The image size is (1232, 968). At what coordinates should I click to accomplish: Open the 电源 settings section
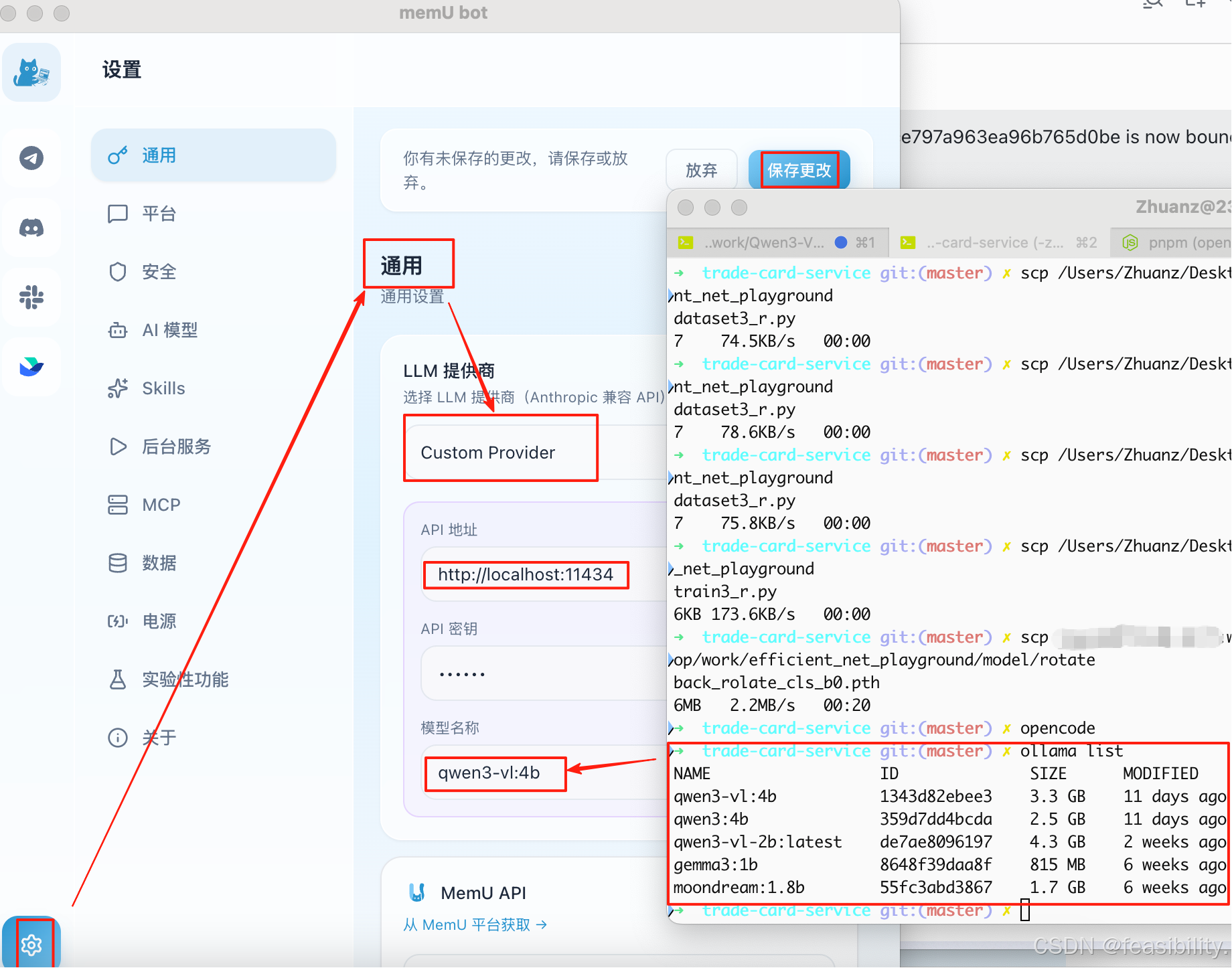point(214,621)
